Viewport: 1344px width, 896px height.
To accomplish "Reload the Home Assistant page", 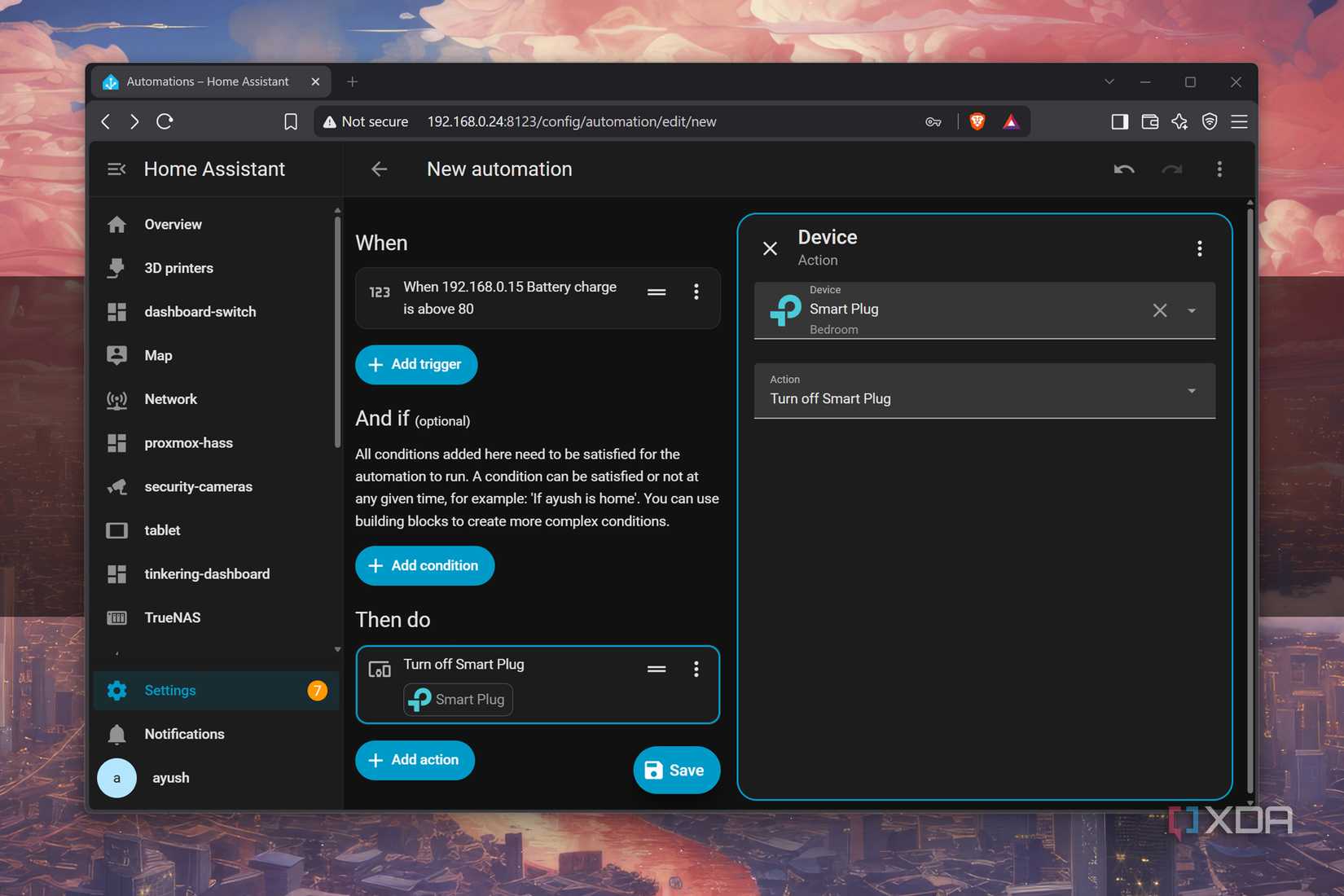I will click(x=165, y=121).
